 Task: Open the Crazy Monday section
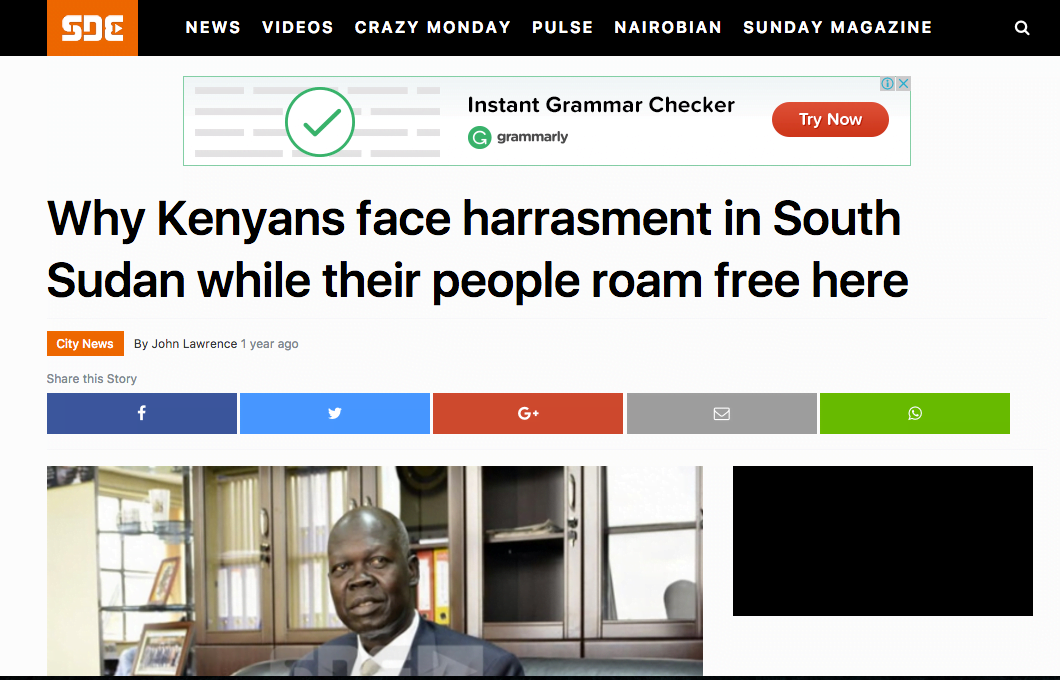tap(433, 28)
